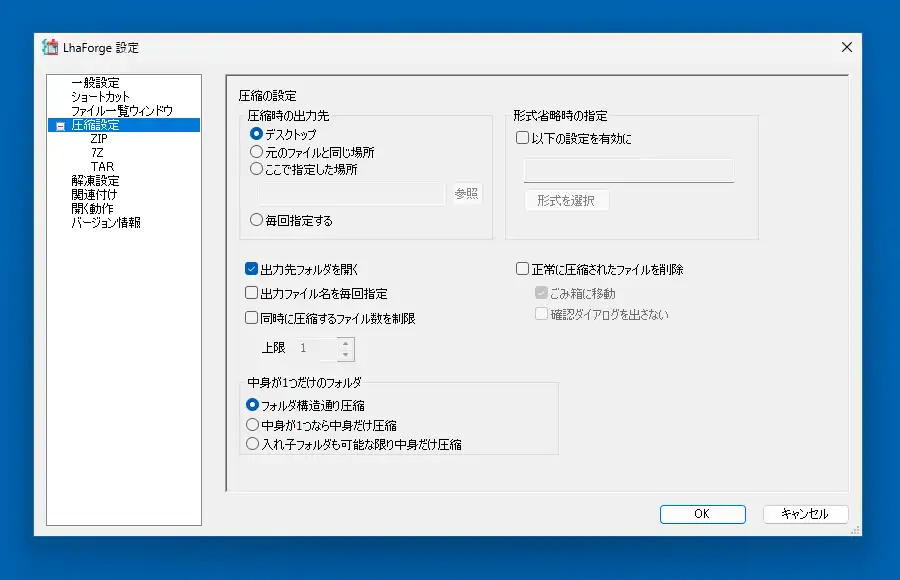Show バージョン情報 page
Viewport: 900px width, 580px height.
[106, 222]
